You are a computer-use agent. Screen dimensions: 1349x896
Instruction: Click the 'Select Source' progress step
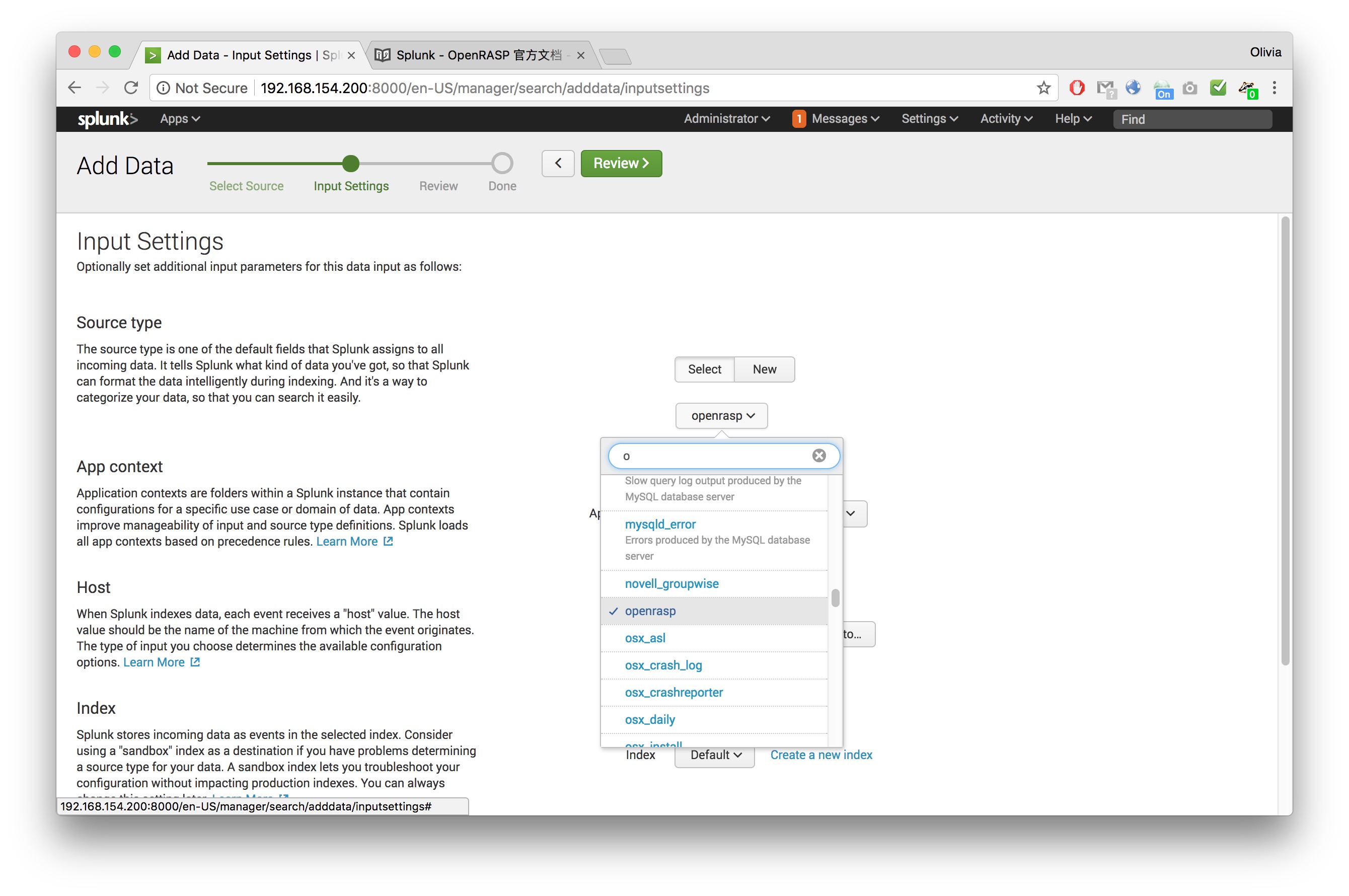(246, 186)
